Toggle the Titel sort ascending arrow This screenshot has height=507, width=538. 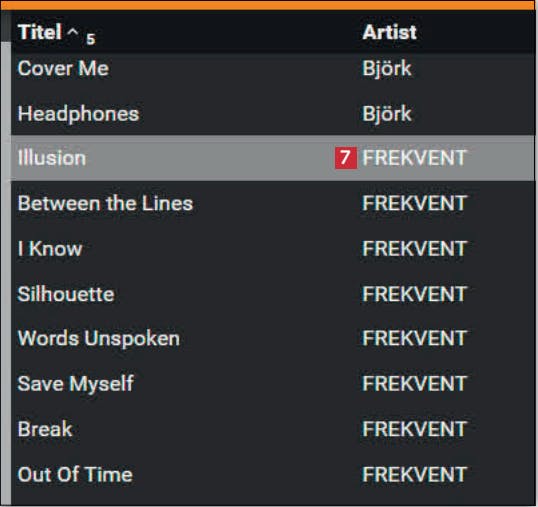click(x=72, y=32)
